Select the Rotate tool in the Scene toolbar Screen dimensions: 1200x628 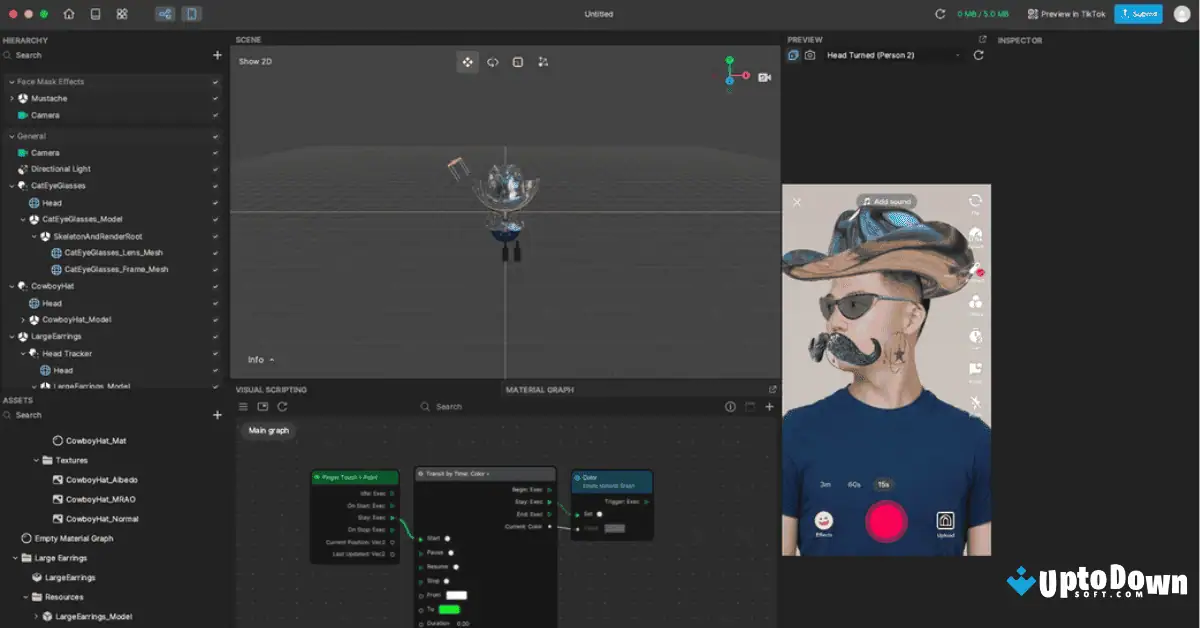click(492, 61)
